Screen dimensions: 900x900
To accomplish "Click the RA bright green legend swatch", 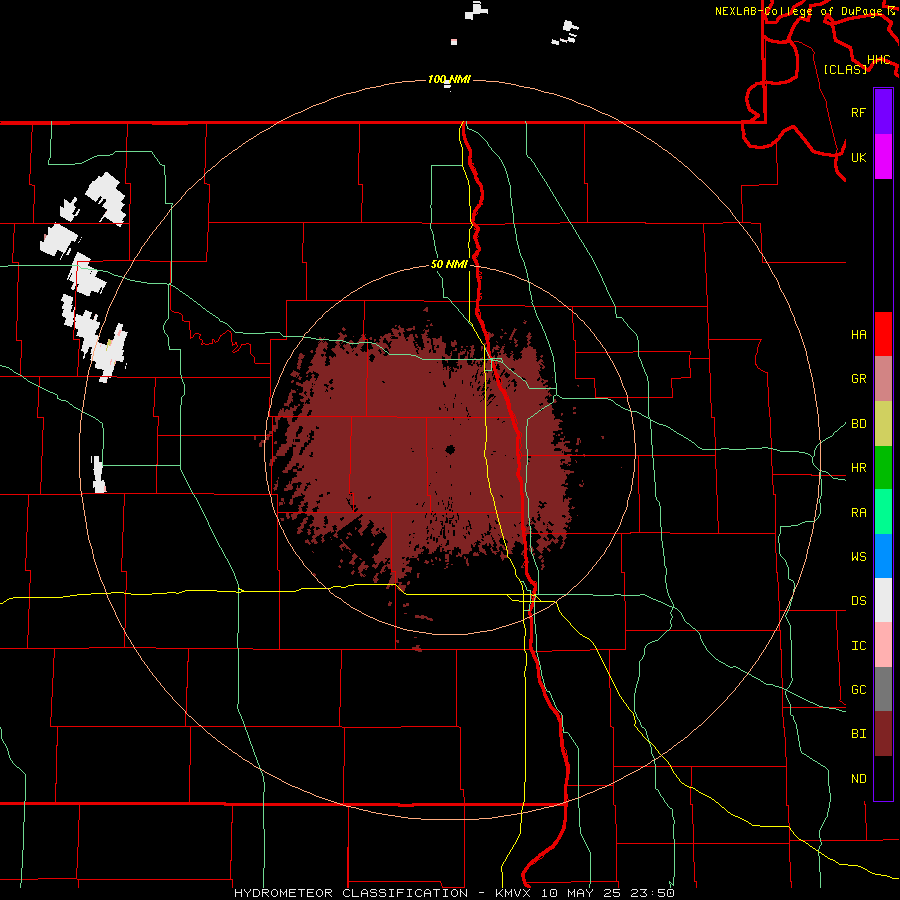I will (x=883, y=512).
